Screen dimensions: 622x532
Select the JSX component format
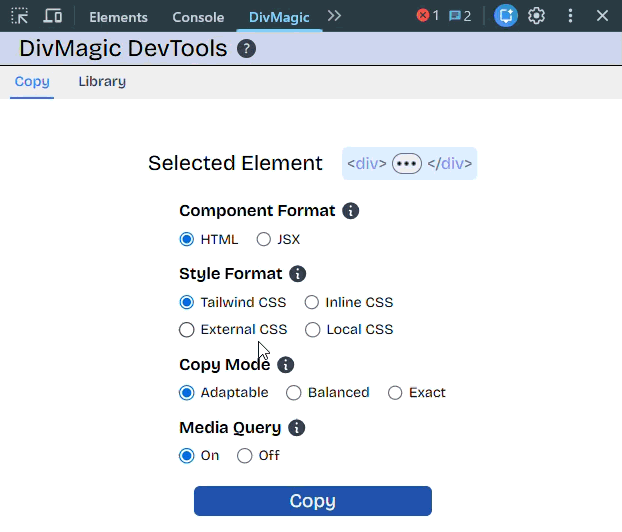pyautogui.click(x=263, y=239)
